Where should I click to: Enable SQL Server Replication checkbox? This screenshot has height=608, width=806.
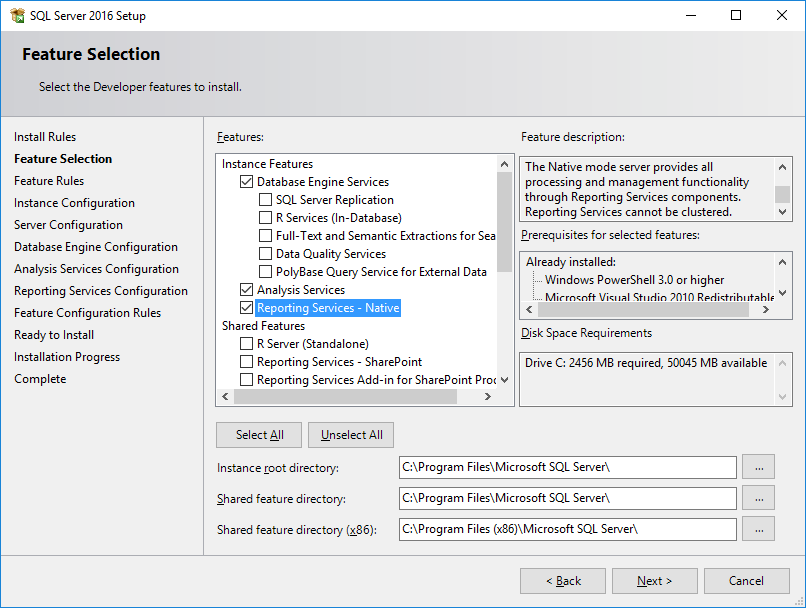(x=265, y=200)
